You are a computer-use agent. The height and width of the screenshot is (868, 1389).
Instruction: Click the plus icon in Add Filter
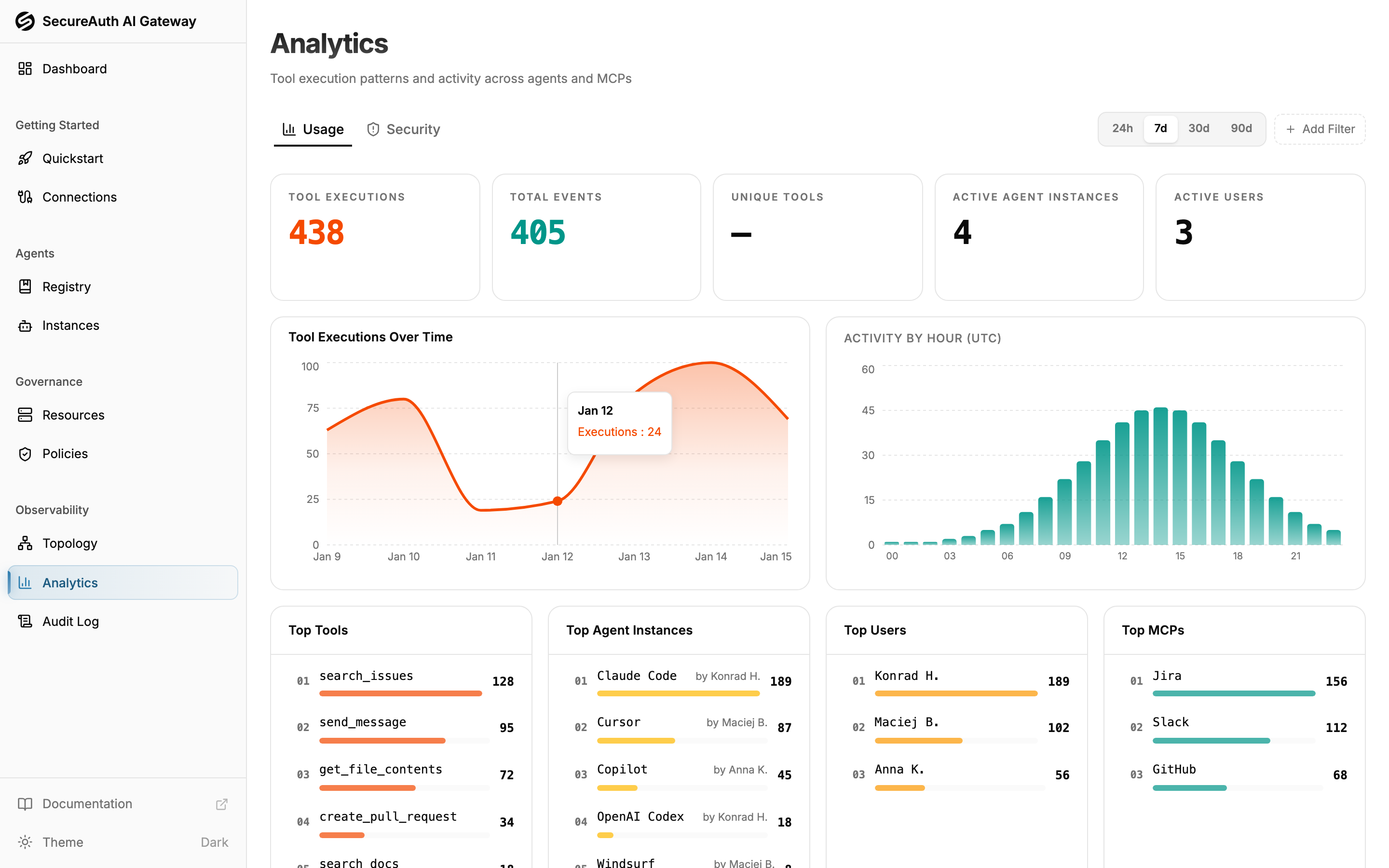pos(1290,129)
